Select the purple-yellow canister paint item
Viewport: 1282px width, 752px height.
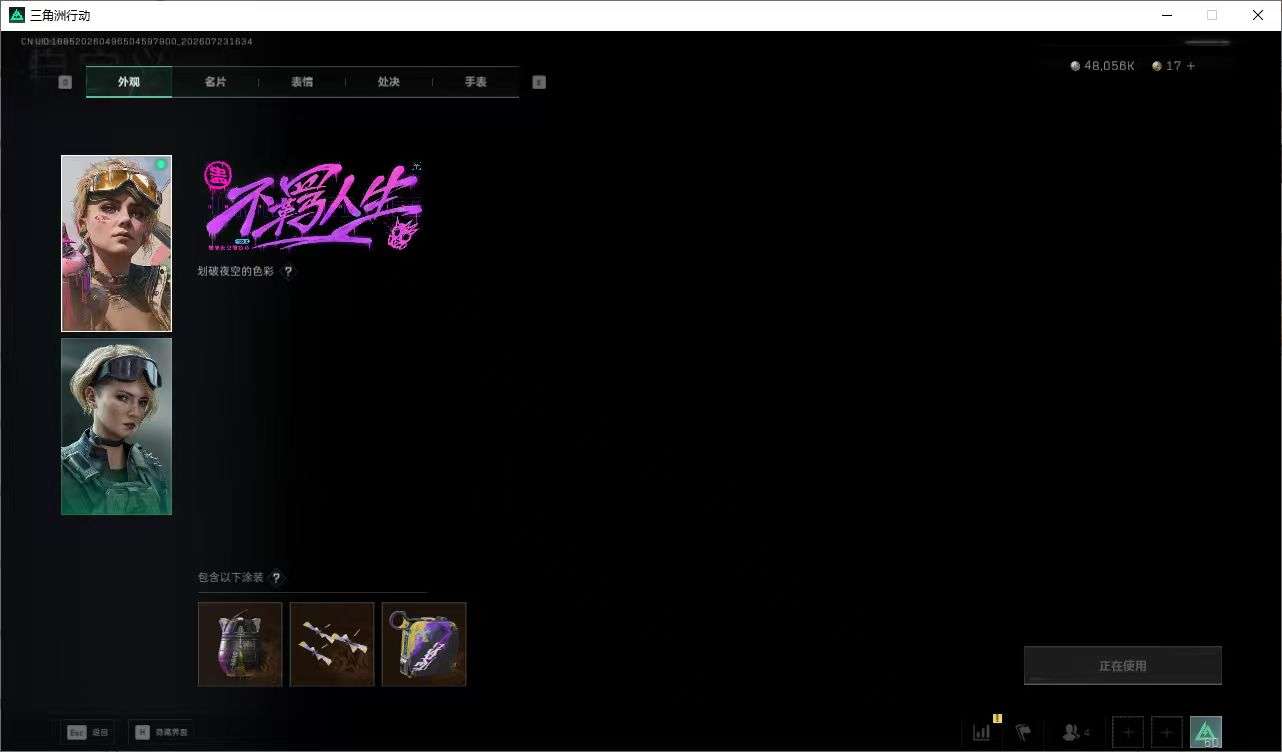(424, 644)
